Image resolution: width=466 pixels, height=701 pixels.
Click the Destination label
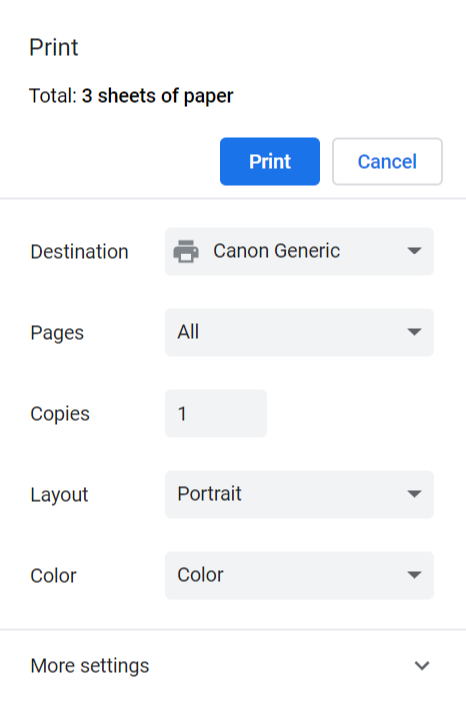80,252
